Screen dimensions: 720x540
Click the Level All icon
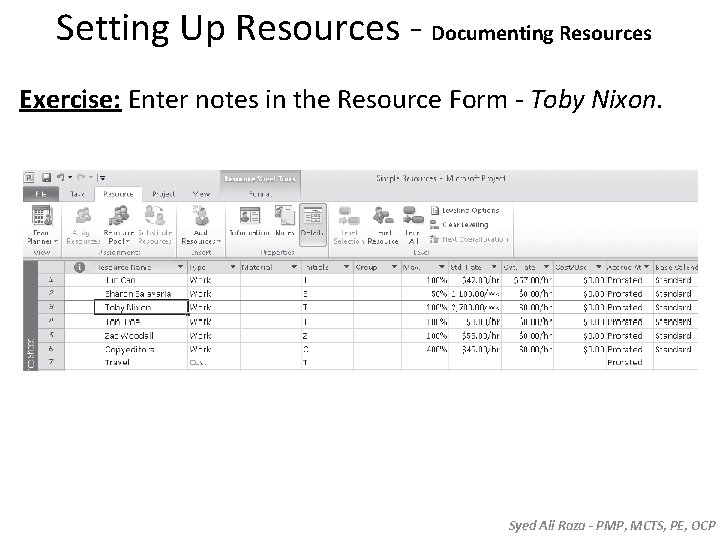pos(413,215)
